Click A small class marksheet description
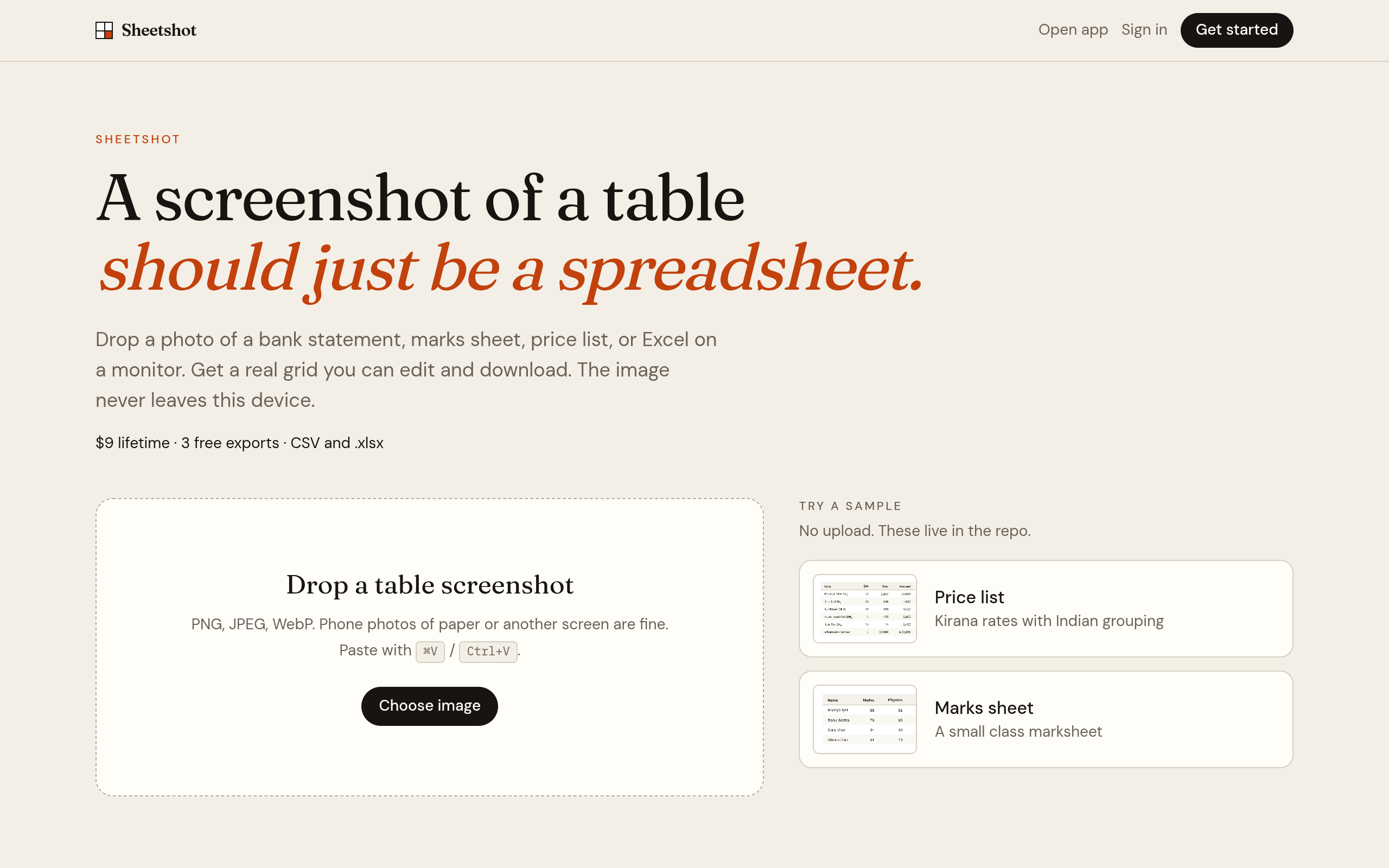 1018,732
